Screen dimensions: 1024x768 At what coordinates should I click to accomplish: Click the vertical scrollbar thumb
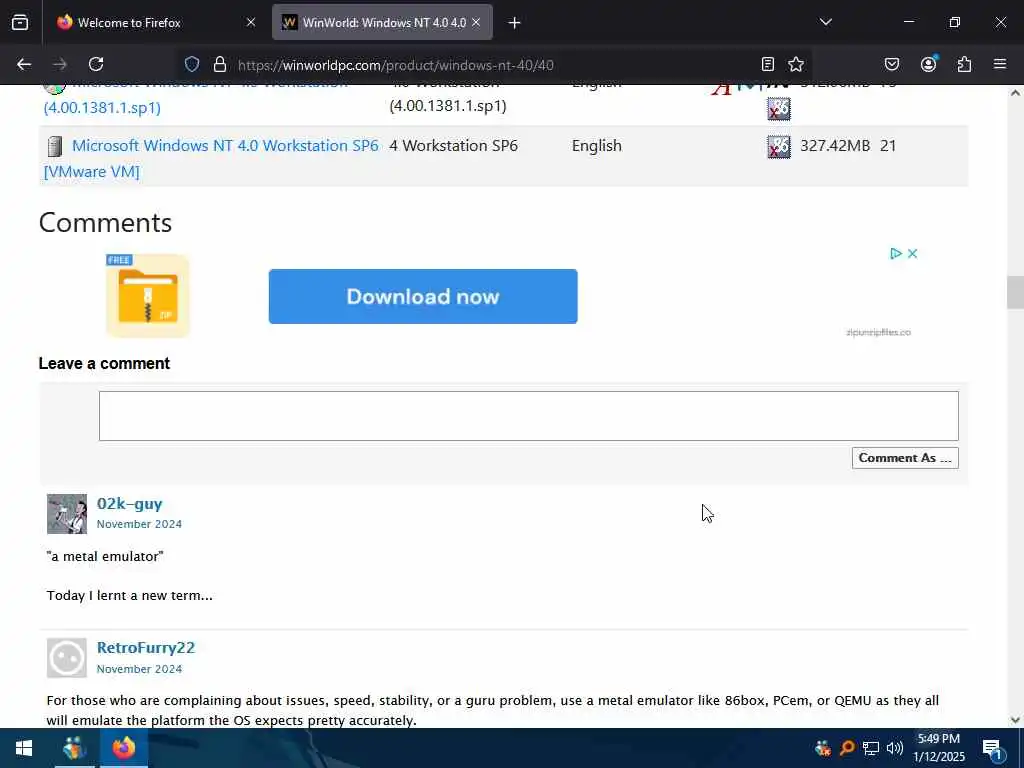pyautogui.click(x=1015, y=293)
